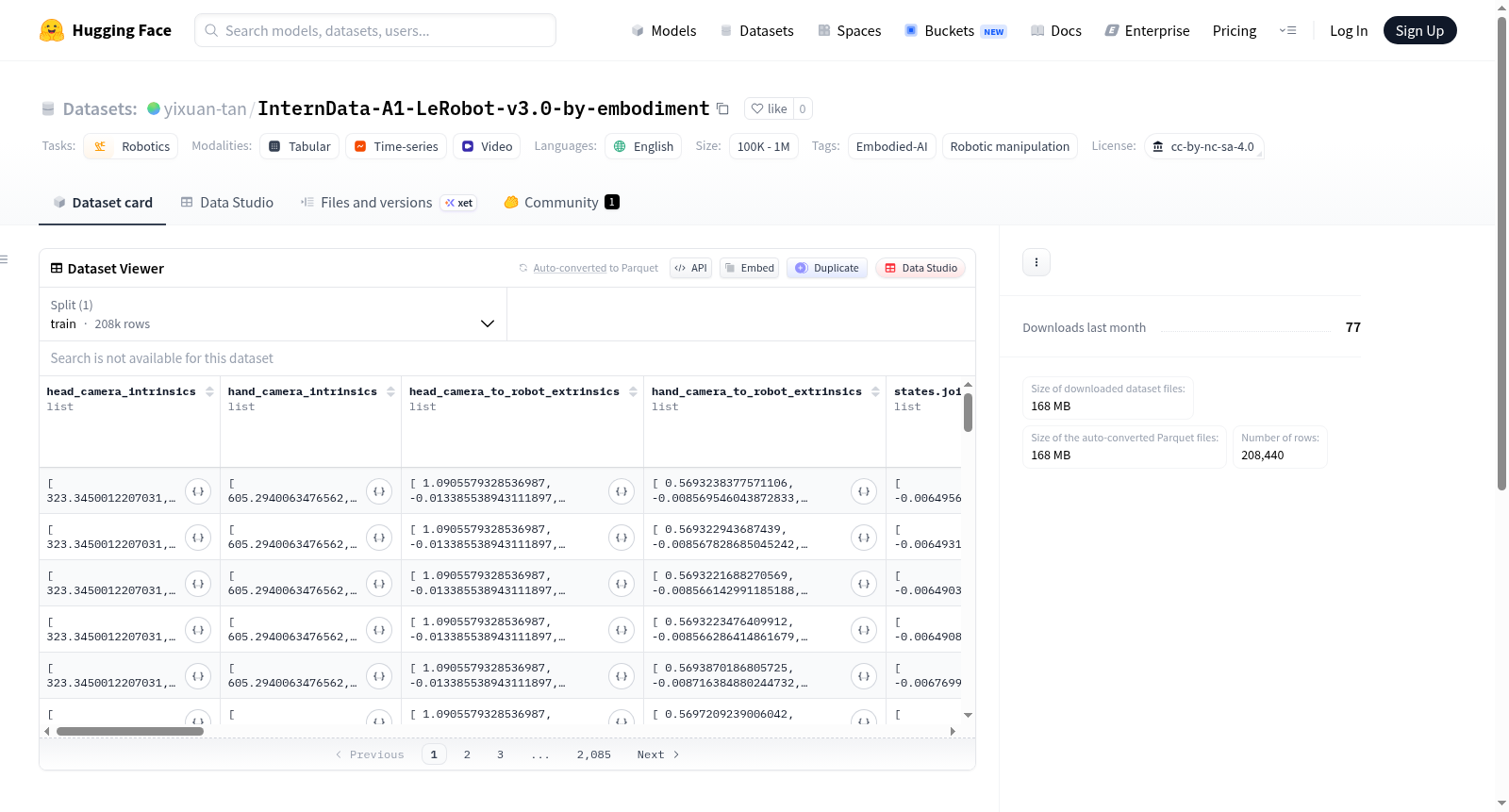Open the cc-by-nc-sa-4.0 license tag

pyautogui.click(x=1203, y=146)
